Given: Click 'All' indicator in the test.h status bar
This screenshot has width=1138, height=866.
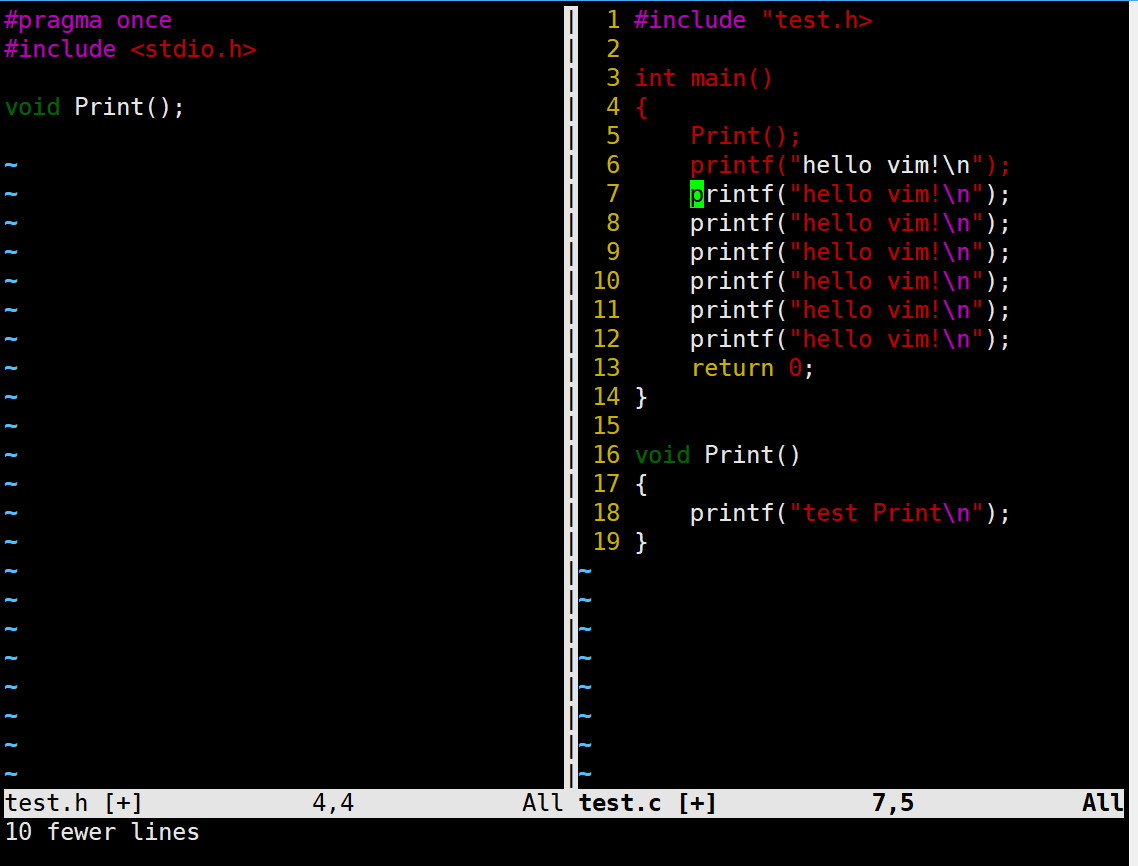Looking at the screenshot, I should pyautogui.click(x=542, y=804).
